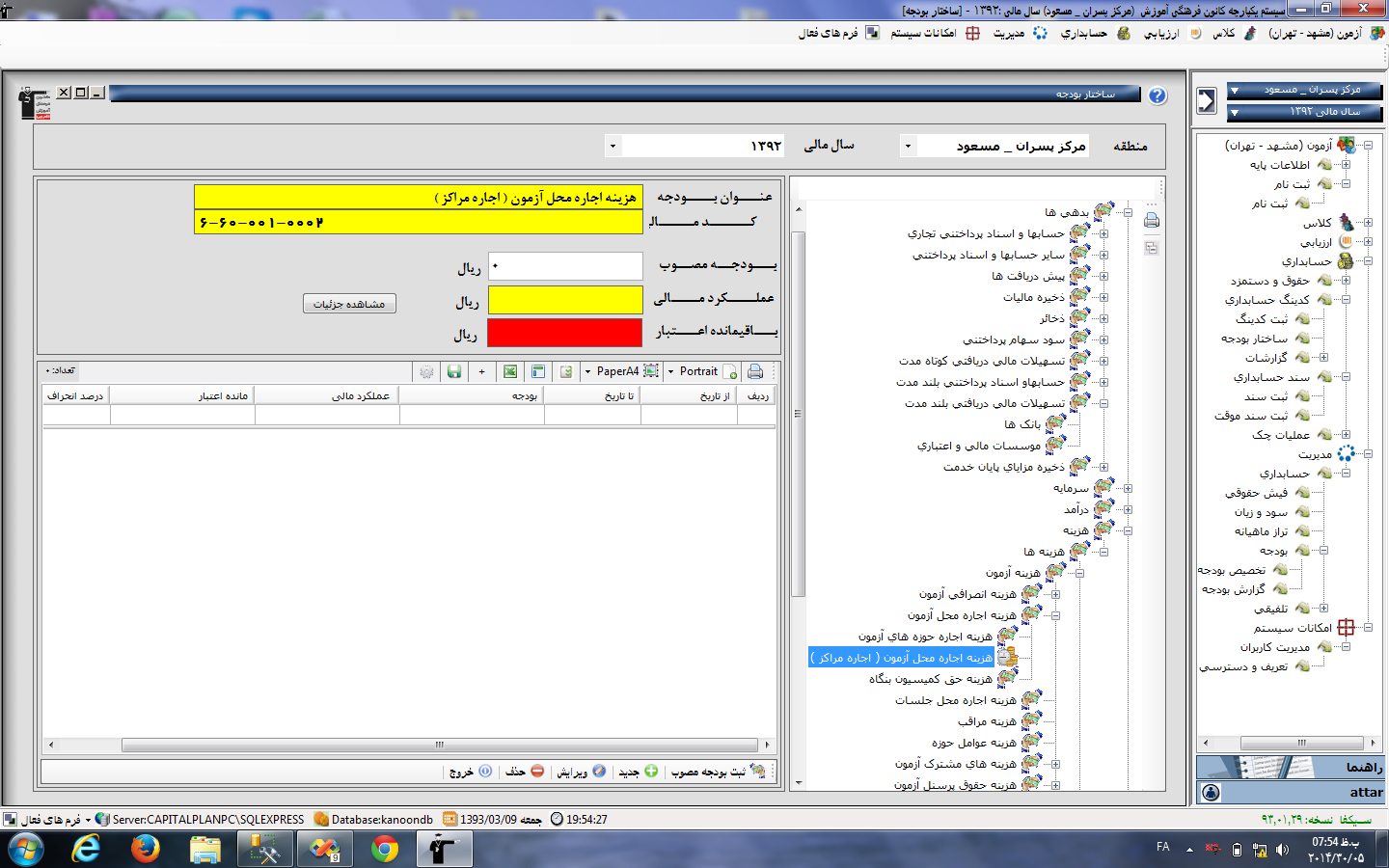Open the Portrait orientation dropdown

tap(671, 371)
